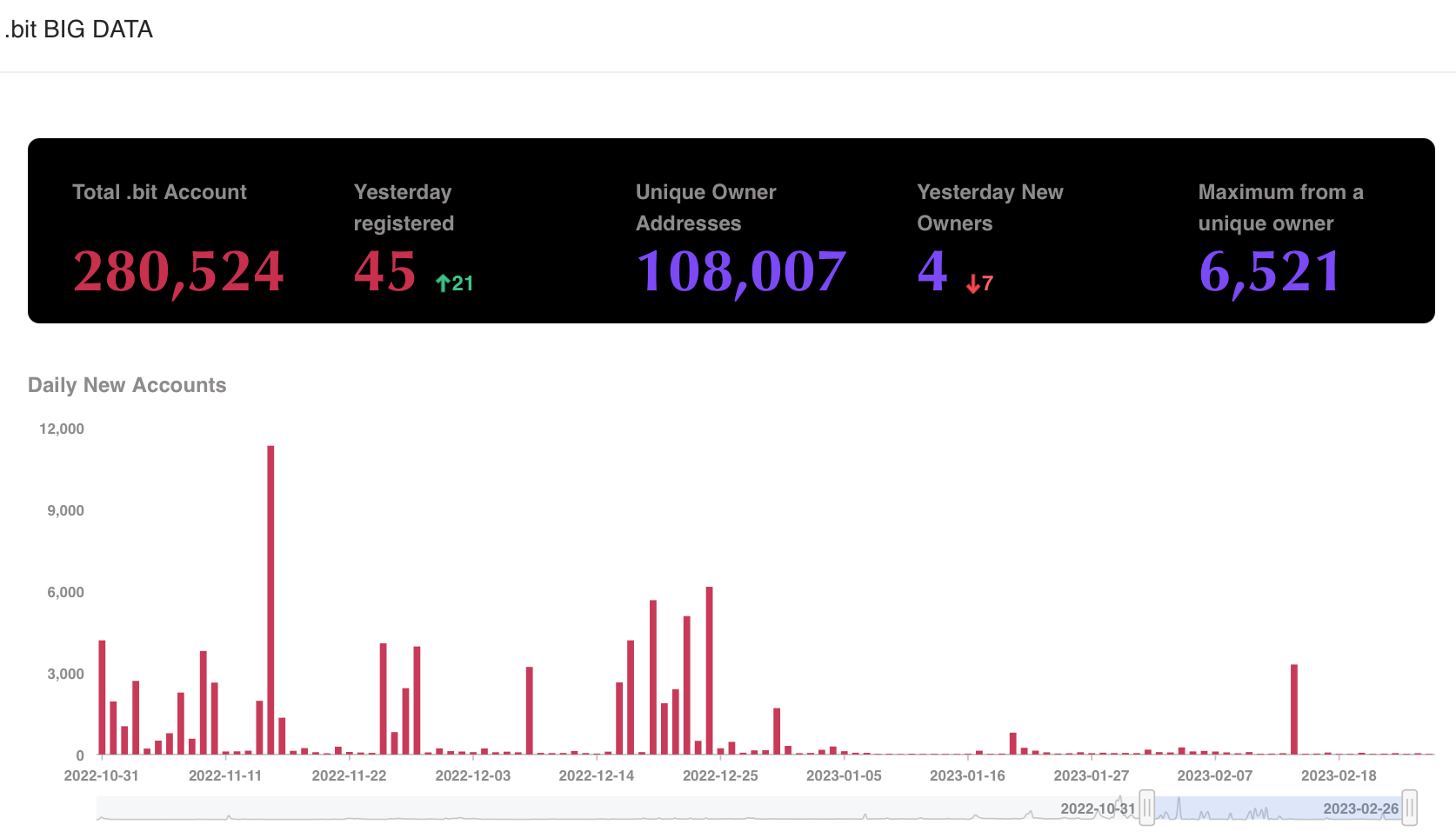Click the 12,000 y-axis label
1456x838 pixels.
coord(62,429)
